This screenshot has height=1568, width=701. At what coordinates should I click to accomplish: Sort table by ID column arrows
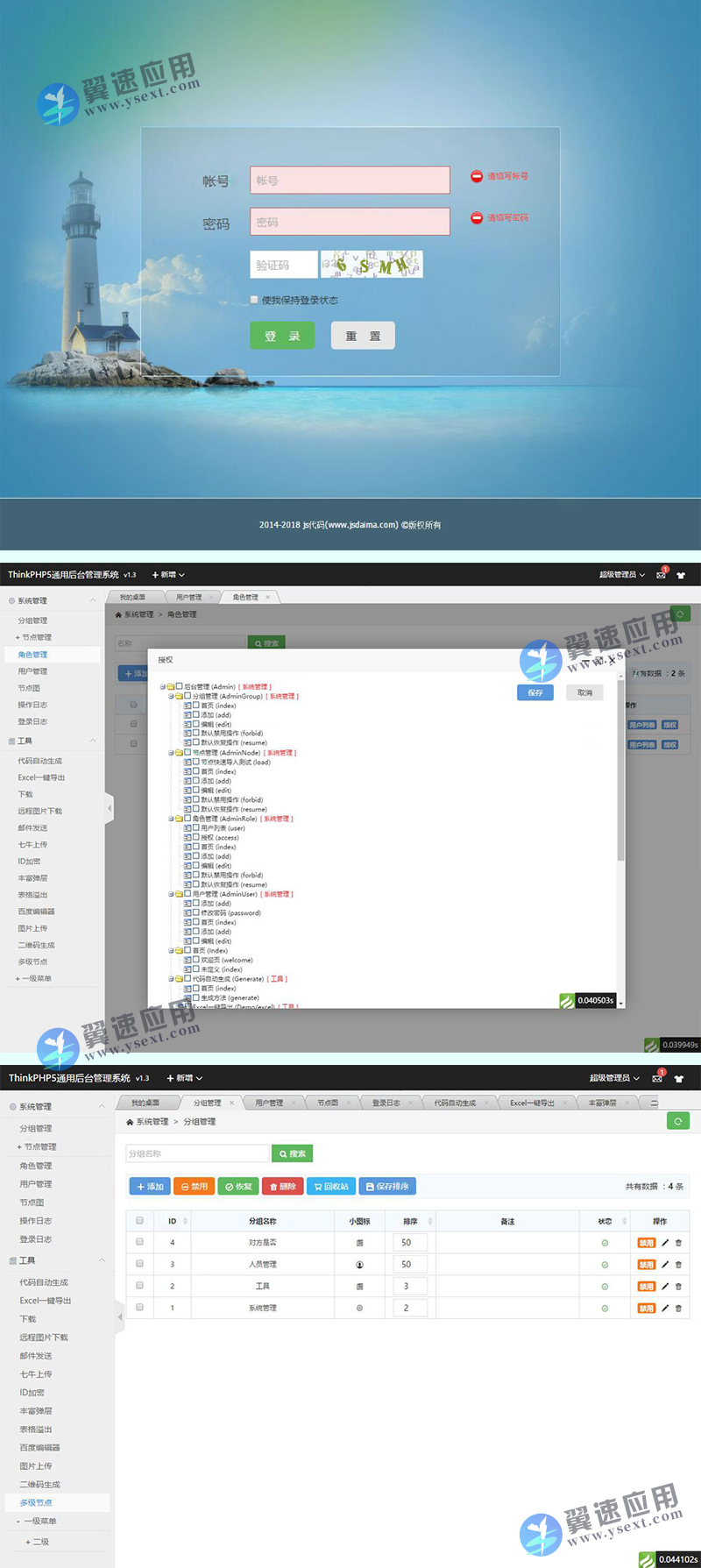[x=185, y=1221]
